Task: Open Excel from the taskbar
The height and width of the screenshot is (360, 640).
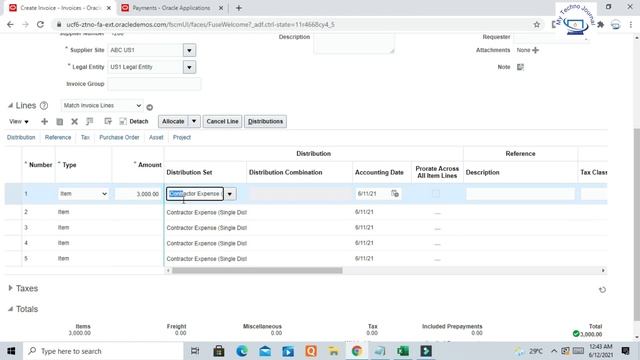Action: coord(403,351)
